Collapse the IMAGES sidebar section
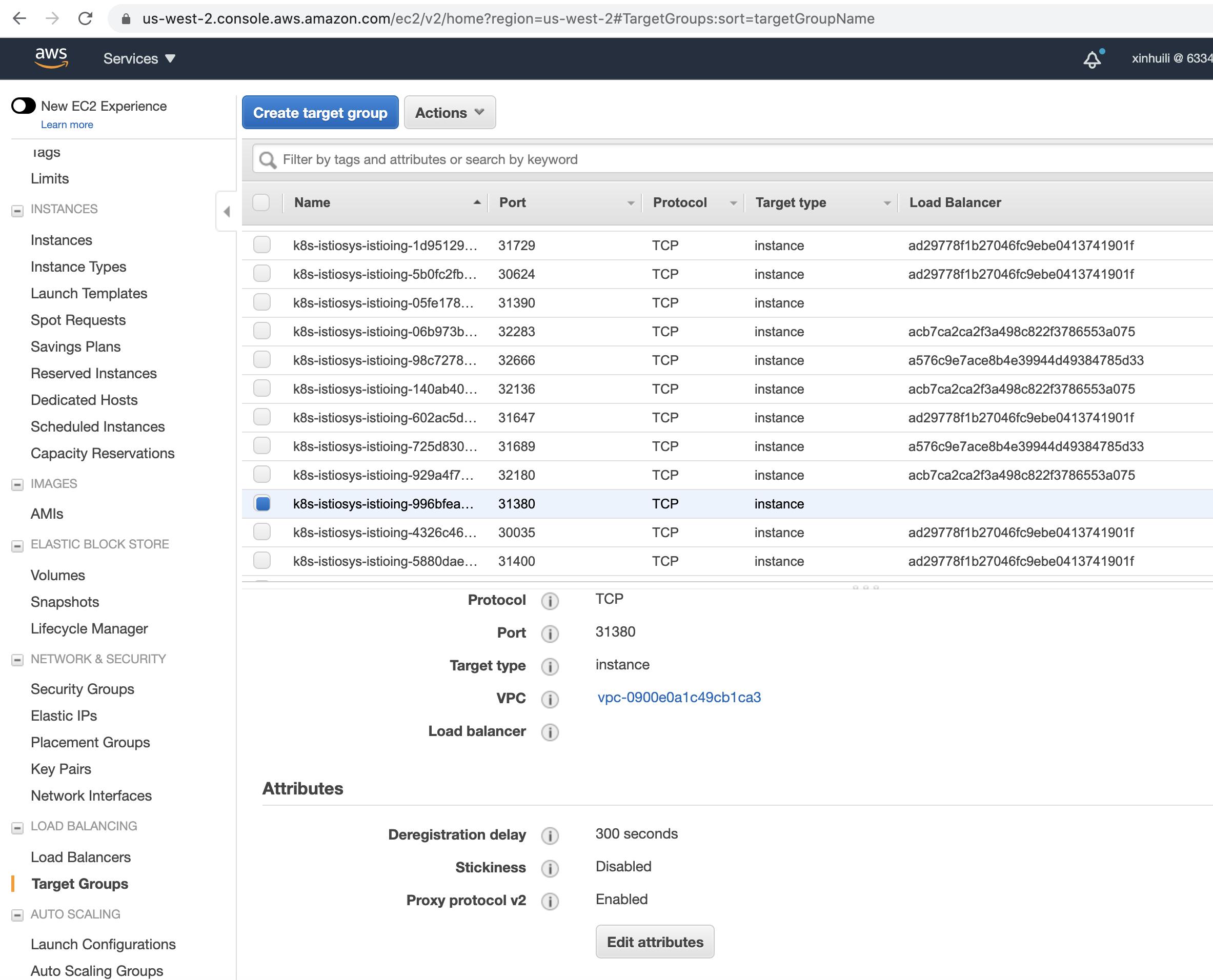Screen dimensions: 1213x980 click(x=17, y=485)
